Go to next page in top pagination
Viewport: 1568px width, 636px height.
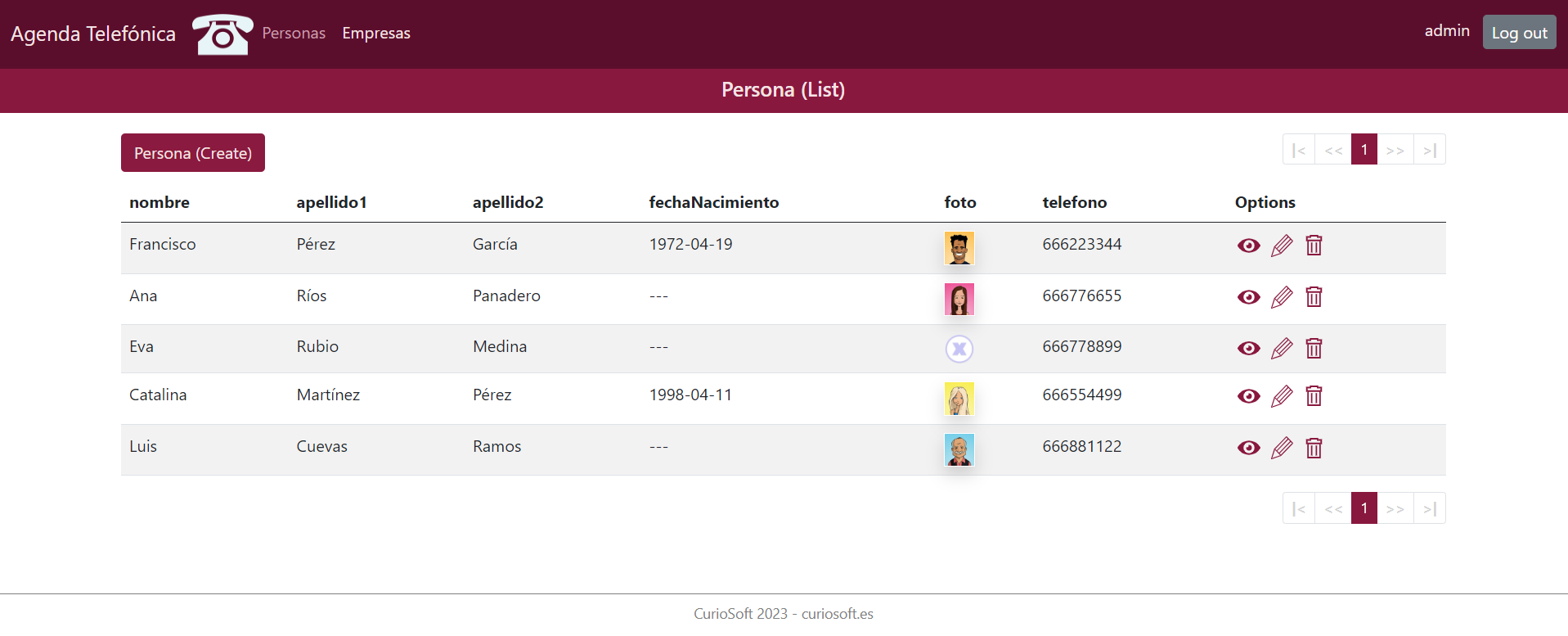click(x=1395, y=150)
